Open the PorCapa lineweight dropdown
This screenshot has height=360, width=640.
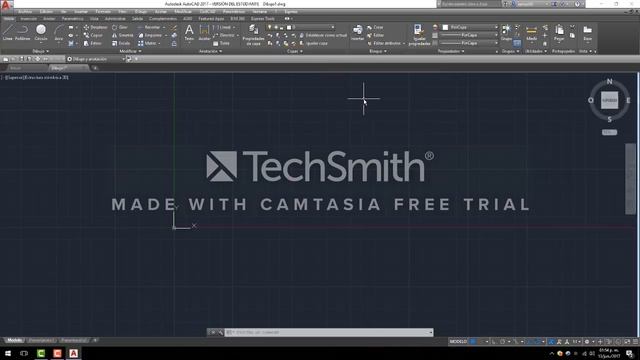(x=469, y=35)
